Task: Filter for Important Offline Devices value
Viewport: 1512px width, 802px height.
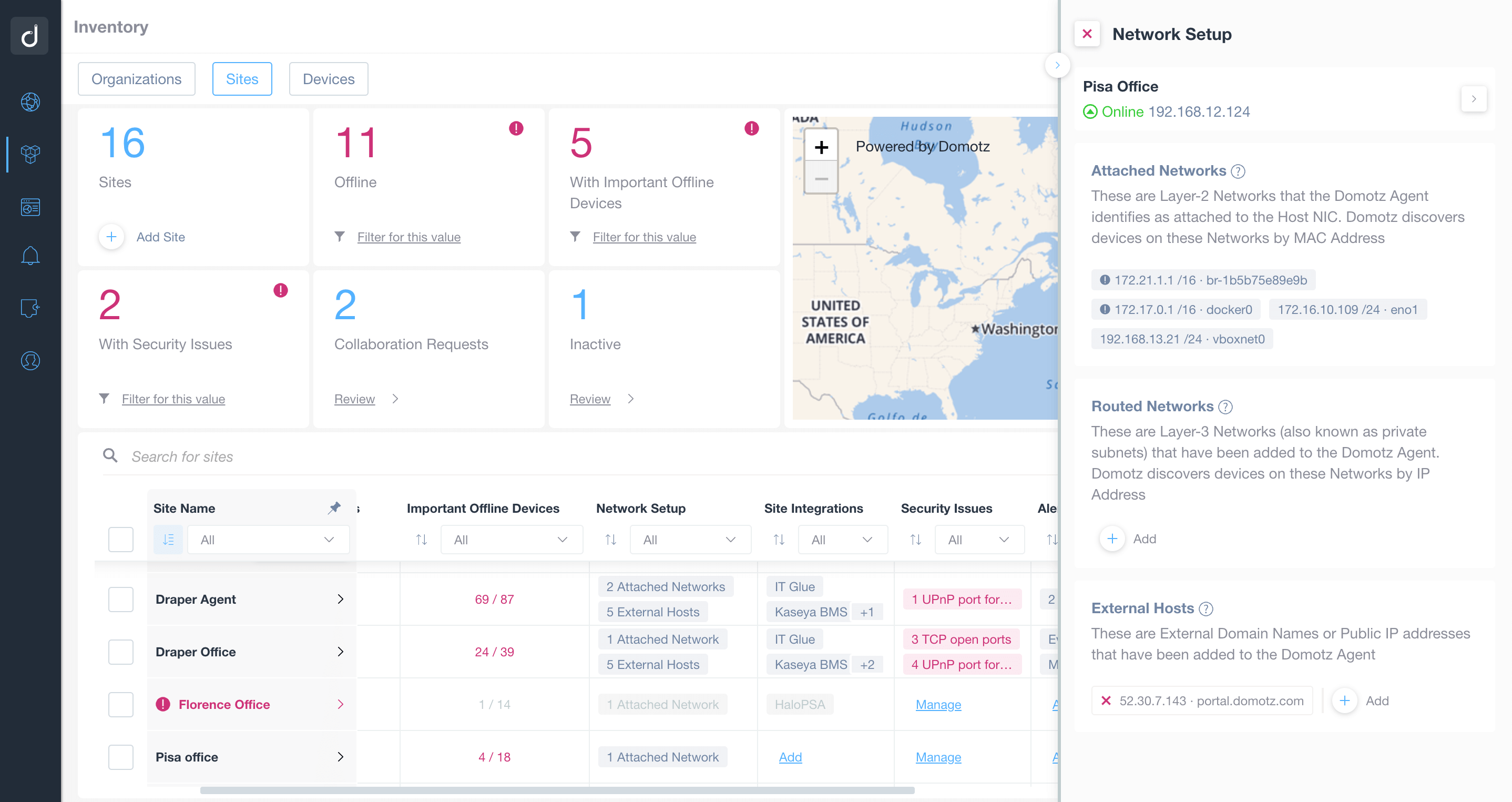Action: click(644, 237)
